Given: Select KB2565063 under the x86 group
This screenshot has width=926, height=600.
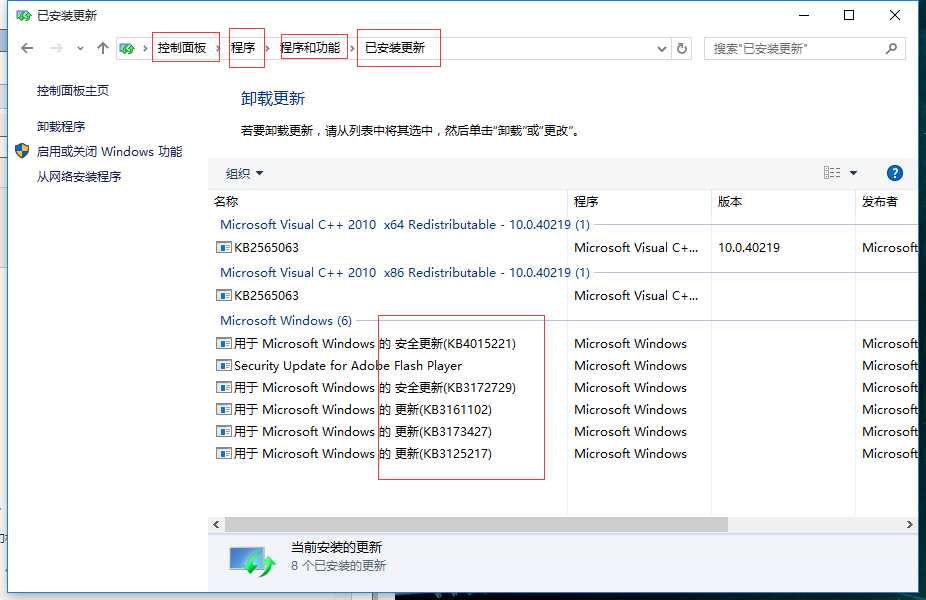Looking at the screenshot, I should [x=266, y=296].
